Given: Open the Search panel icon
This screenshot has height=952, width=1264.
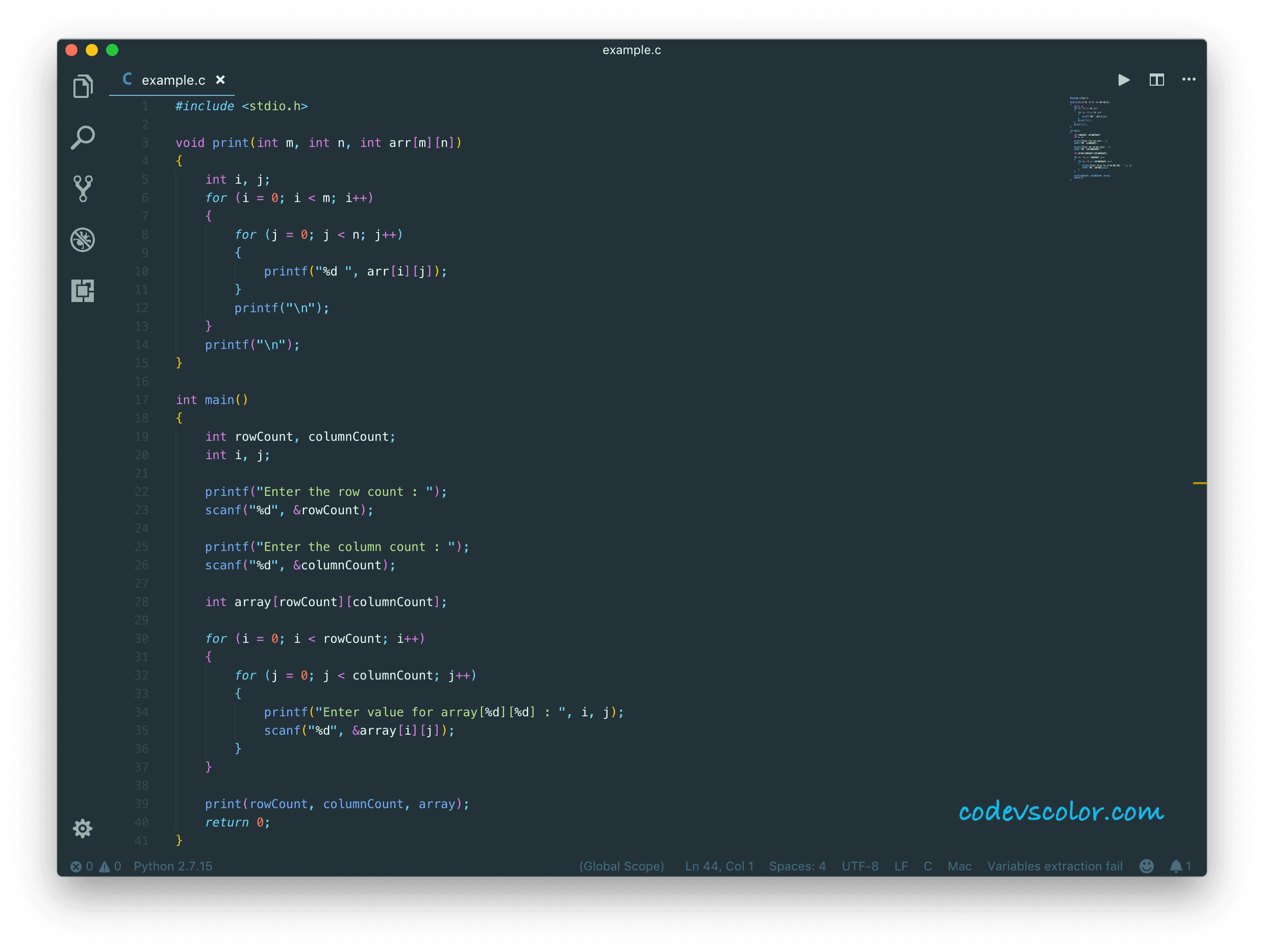Looking at the screenshot, I should click(x=83, y=138).
